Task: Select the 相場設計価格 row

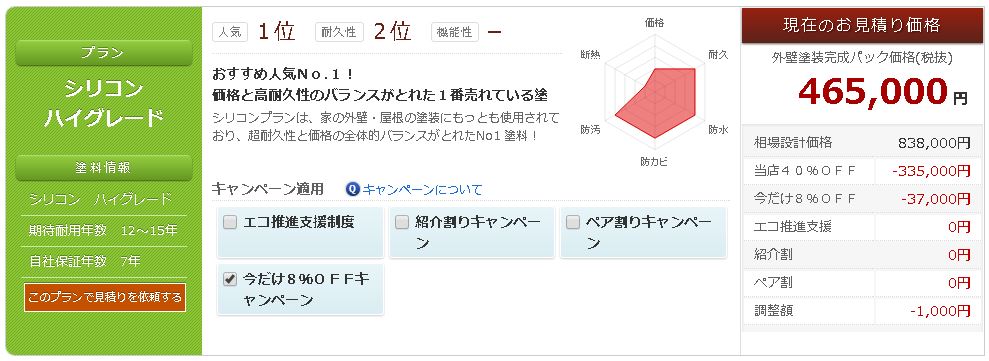Action: 862,143
